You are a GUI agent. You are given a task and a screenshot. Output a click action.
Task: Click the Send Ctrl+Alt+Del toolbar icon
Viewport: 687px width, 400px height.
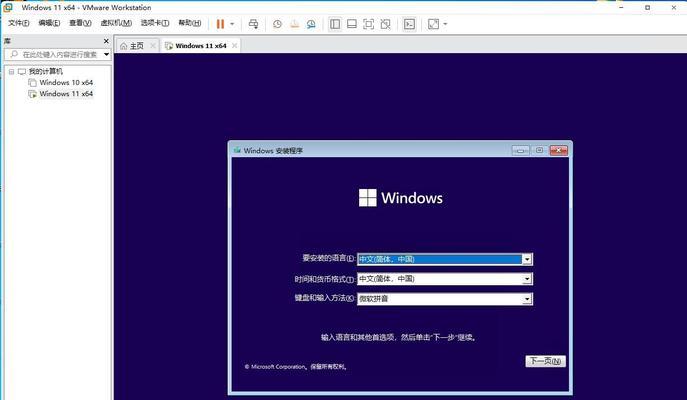[x=253, y=24]
